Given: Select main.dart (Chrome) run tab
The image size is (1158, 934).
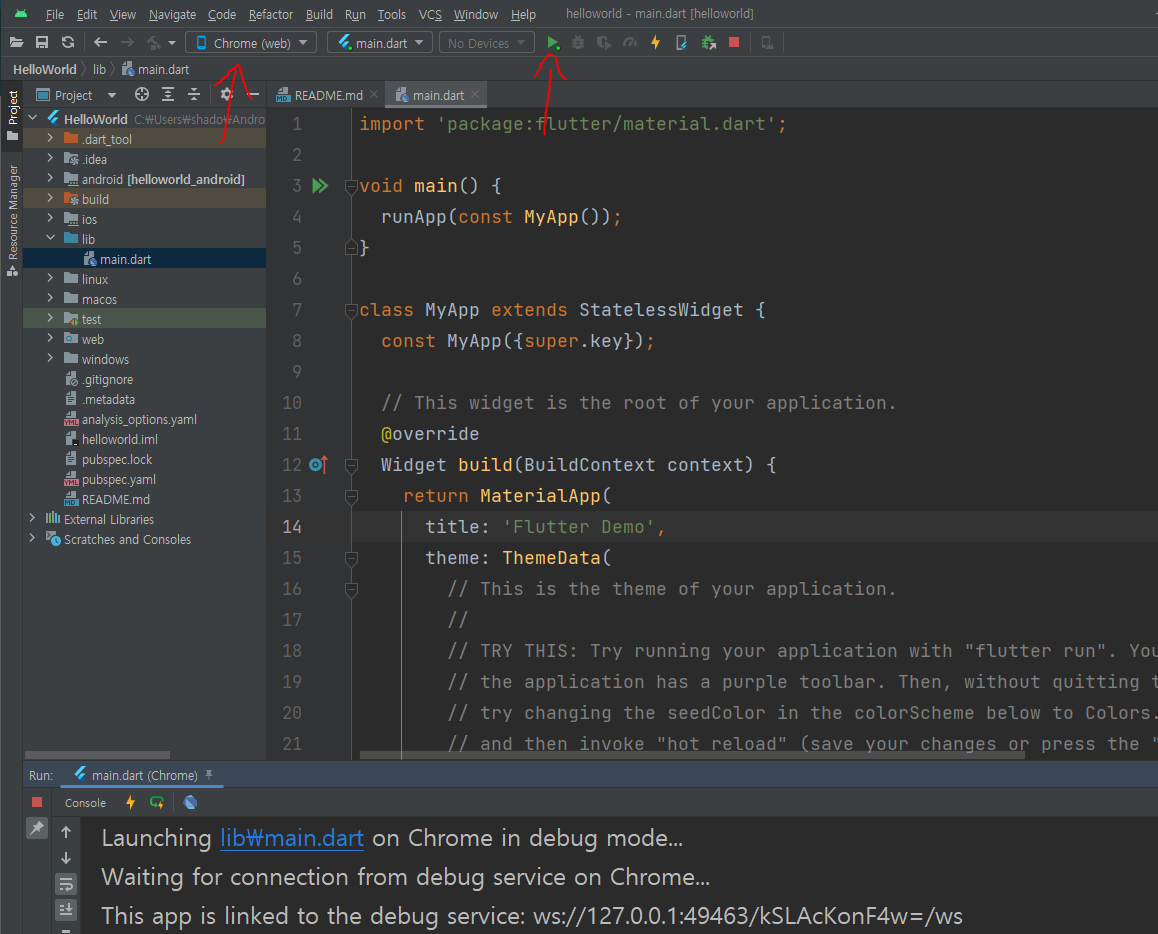Looking at the screenshot, I should (x=144, y=775).
